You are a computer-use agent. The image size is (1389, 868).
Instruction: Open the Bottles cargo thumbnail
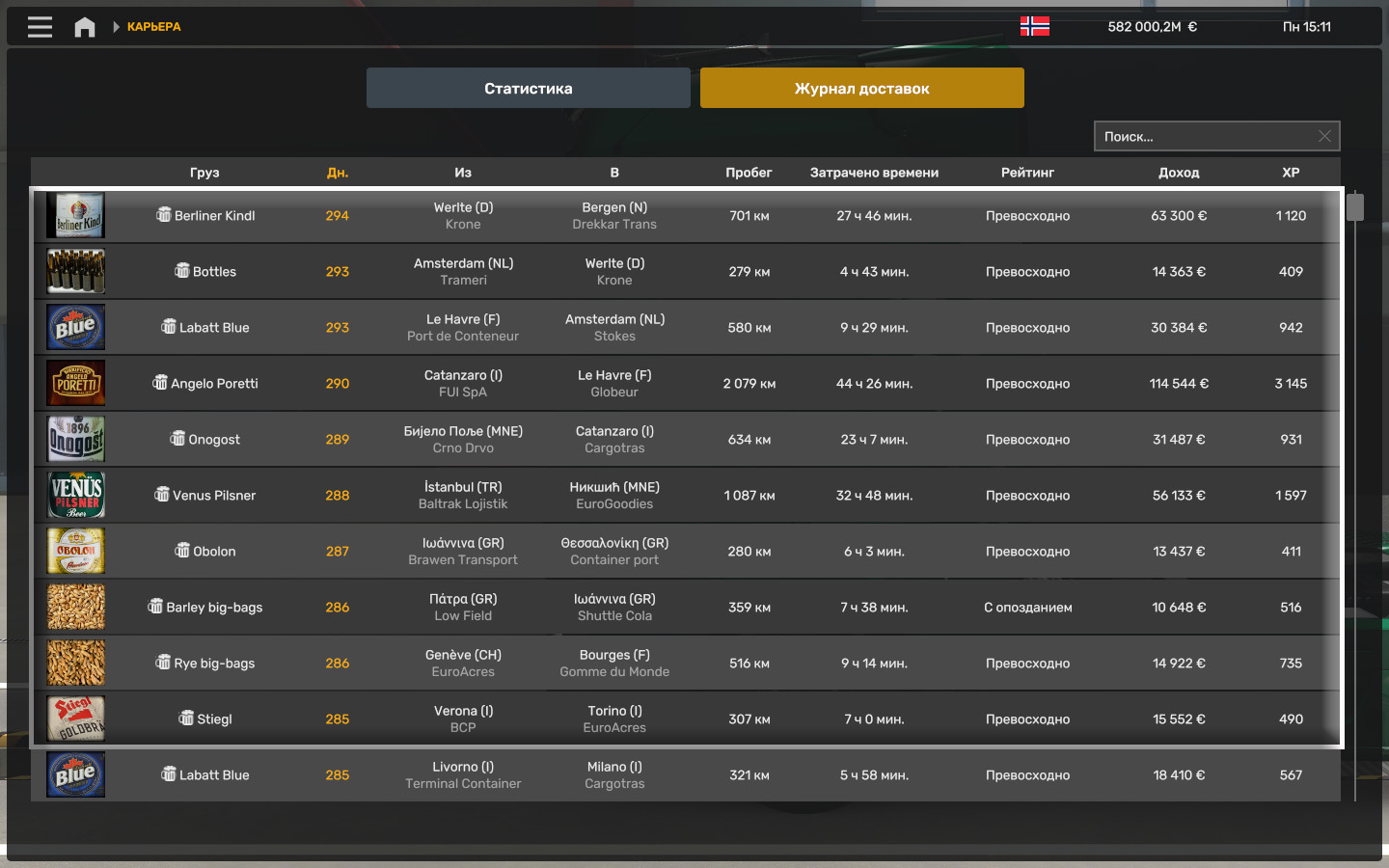coord(76,271)
